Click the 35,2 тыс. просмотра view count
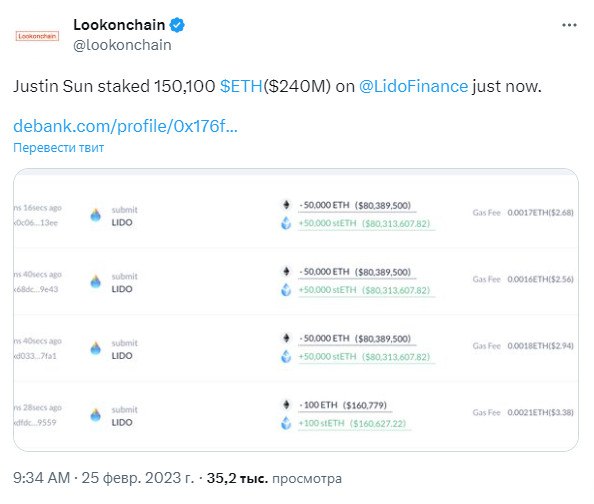The image size is (594, 504). 274,478
